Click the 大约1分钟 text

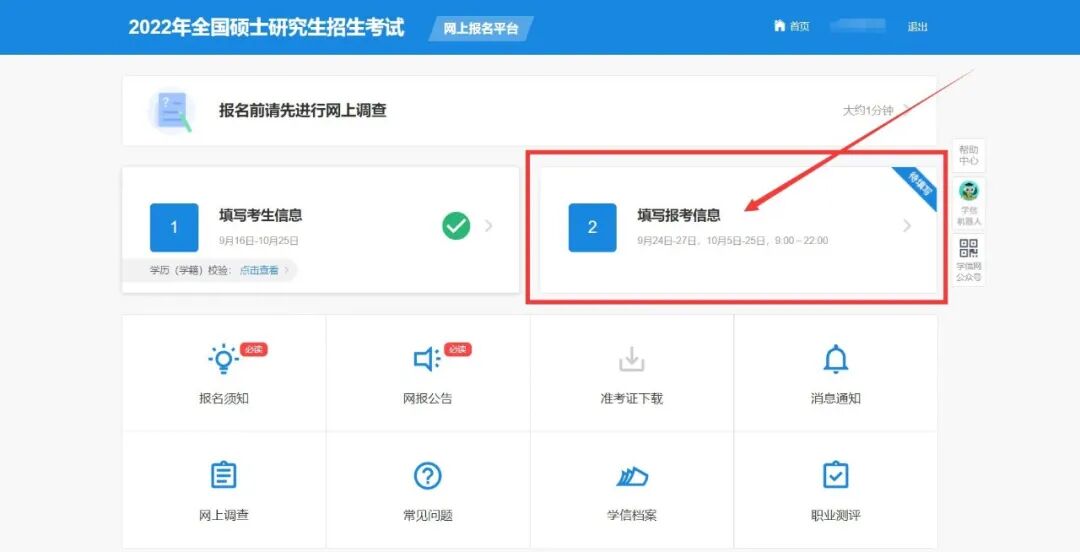pyautogui.click(x=868, y=110)
